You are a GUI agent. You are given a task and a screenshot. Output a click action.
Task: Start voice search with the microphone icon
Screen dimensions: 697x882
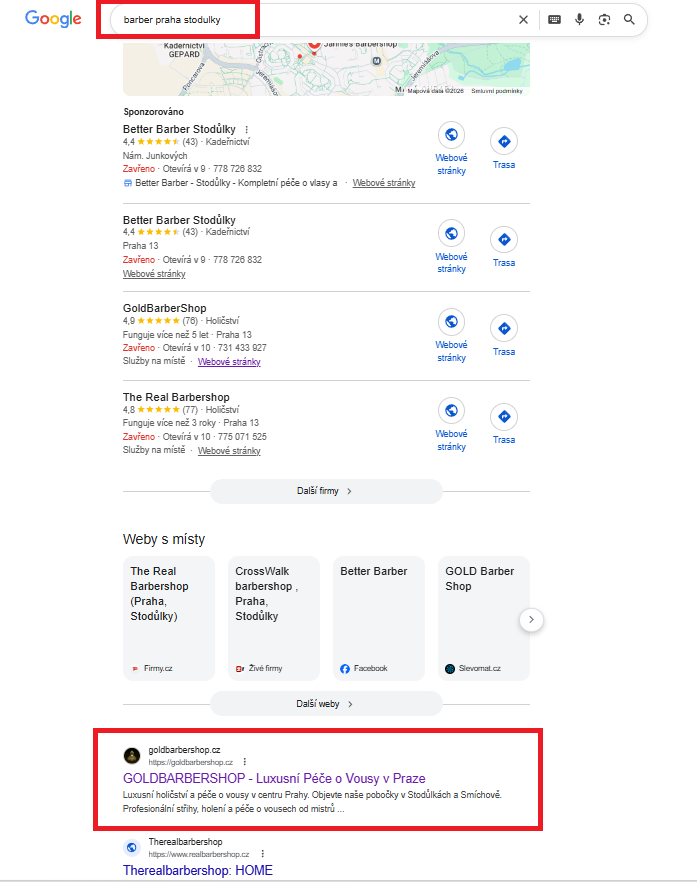click(x=579, y=19)
